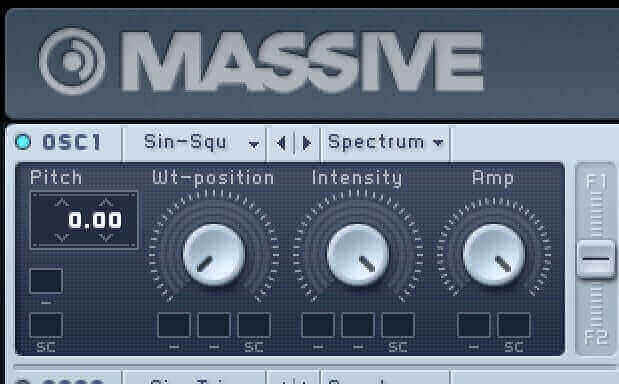Click first modulation slot under Amp
The height and width of the screenshot is (384, 619).
474,325
